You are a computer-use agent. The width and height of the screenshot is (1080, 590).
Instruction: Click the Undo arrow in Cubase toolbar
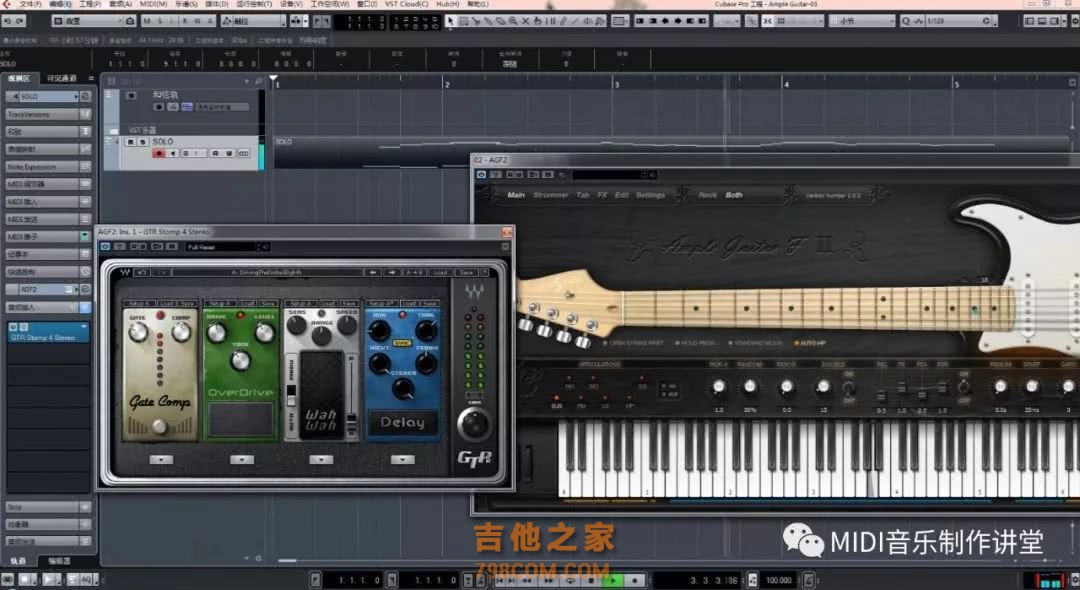tap(6, 21)
